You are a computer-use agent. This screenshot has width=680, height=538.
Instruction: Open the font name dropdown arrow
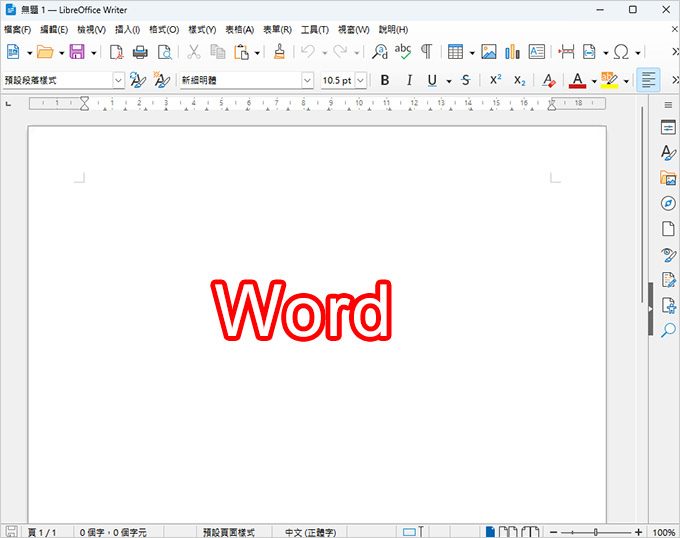pyautogui.click(x=307, y=80)
